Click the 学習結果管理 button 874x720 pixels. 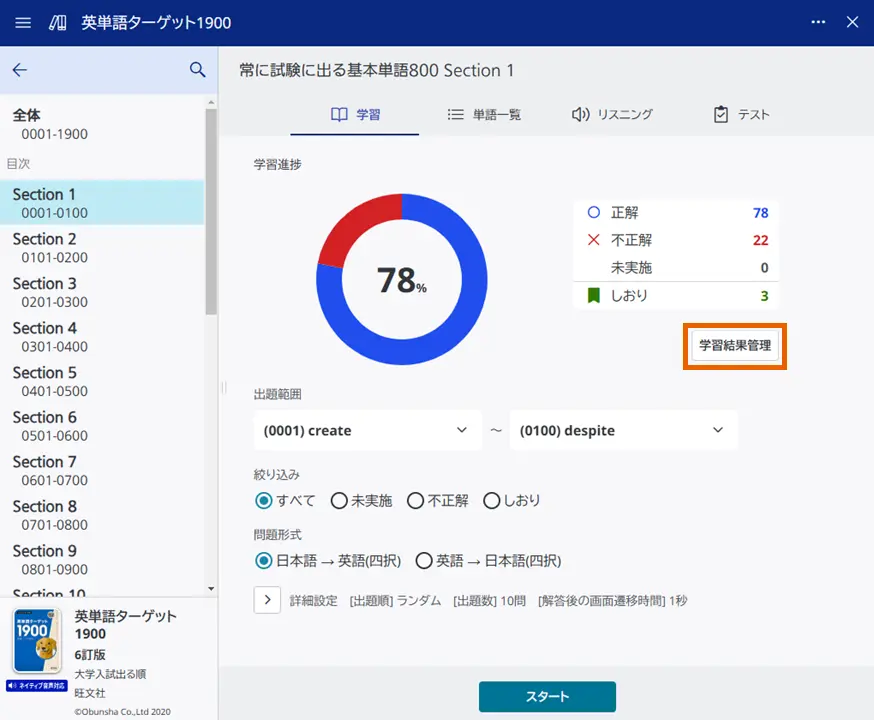[734, 346]
